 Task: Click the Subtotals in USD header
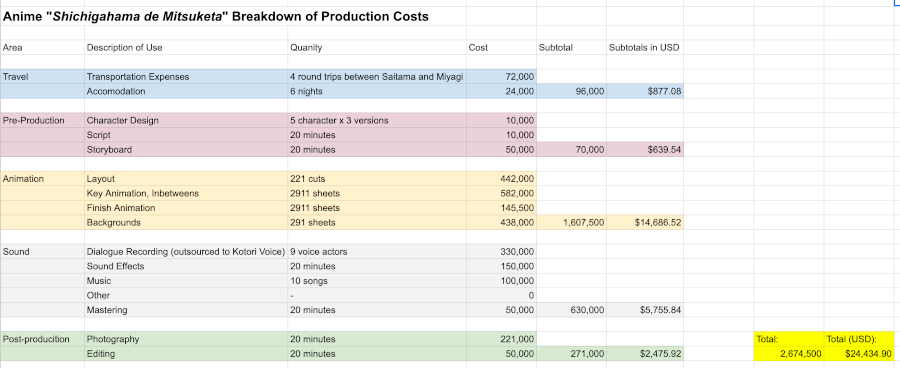pos(645,48)
